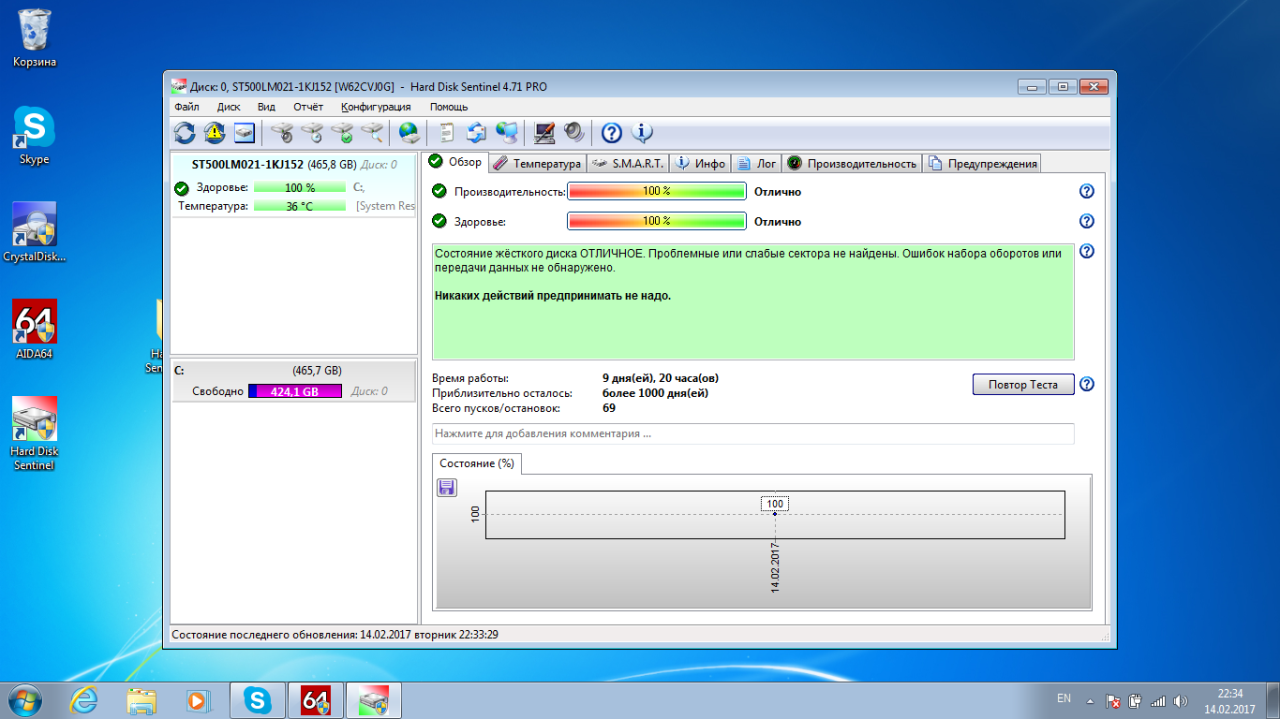Viewport: 1280px width, 719px height.
Task: Click the disk with stethoscope test icon
Action: point(283,132)
